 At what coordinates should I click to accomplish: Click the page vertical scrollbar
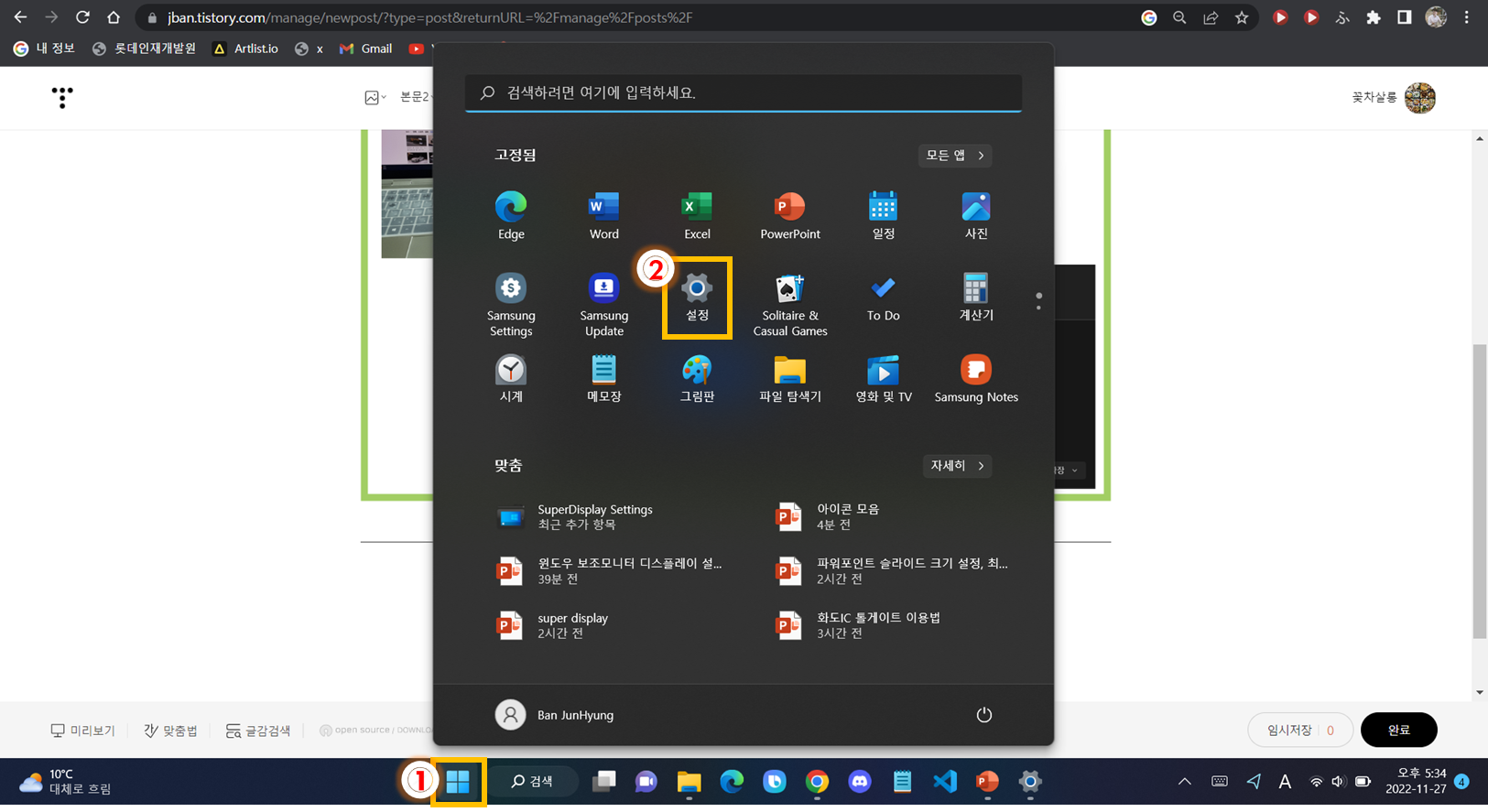1480,492
